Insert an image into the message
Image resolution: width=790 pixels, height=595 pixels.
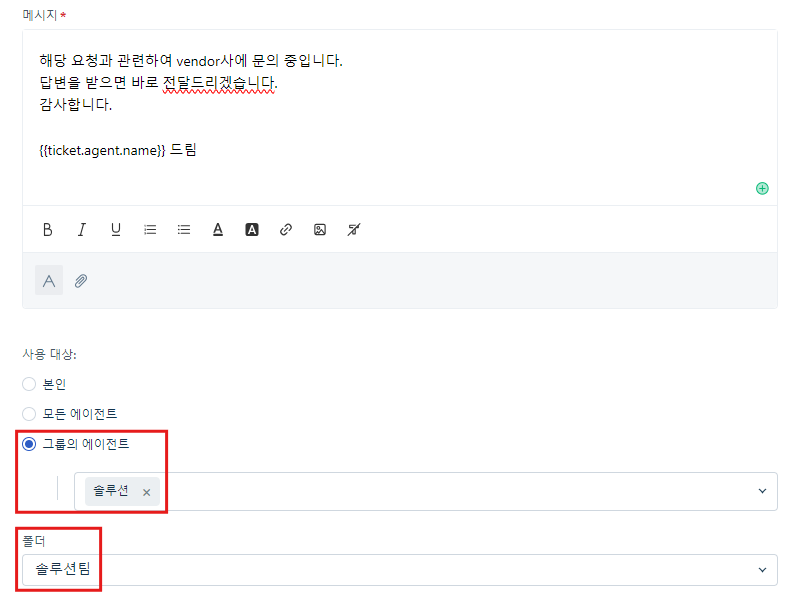pyautogui.click(x=320, y=230)
